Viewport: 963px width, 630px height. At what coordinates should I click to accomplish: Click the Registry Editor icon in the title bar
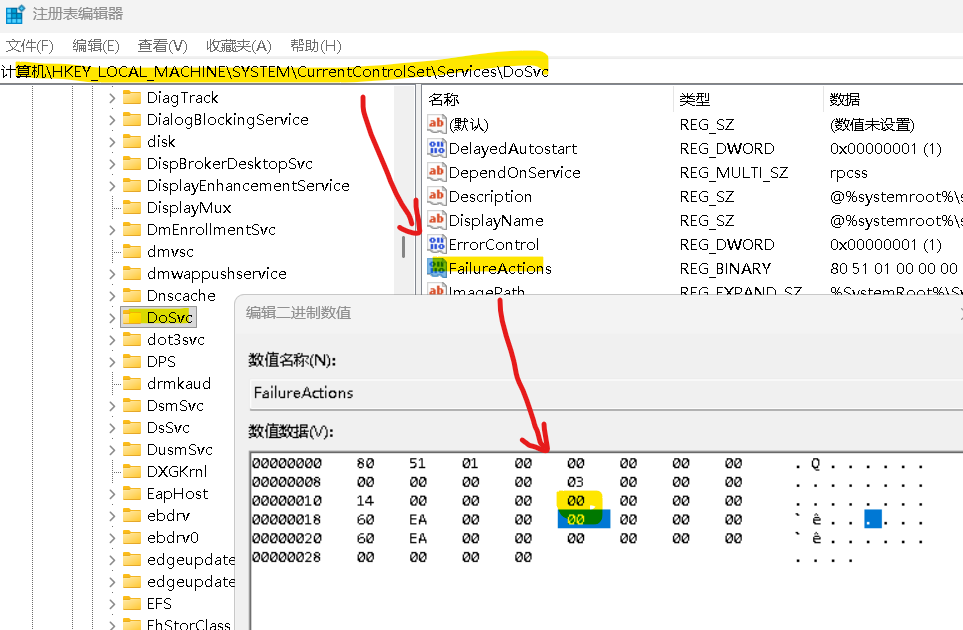point(14,13)
